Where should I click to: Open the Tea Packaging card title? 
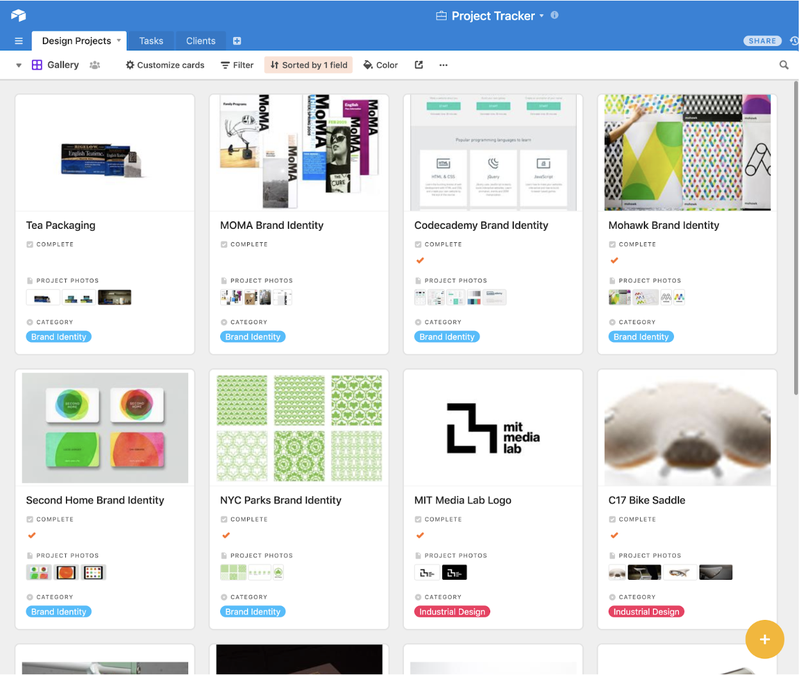click(x=61, y=225)
